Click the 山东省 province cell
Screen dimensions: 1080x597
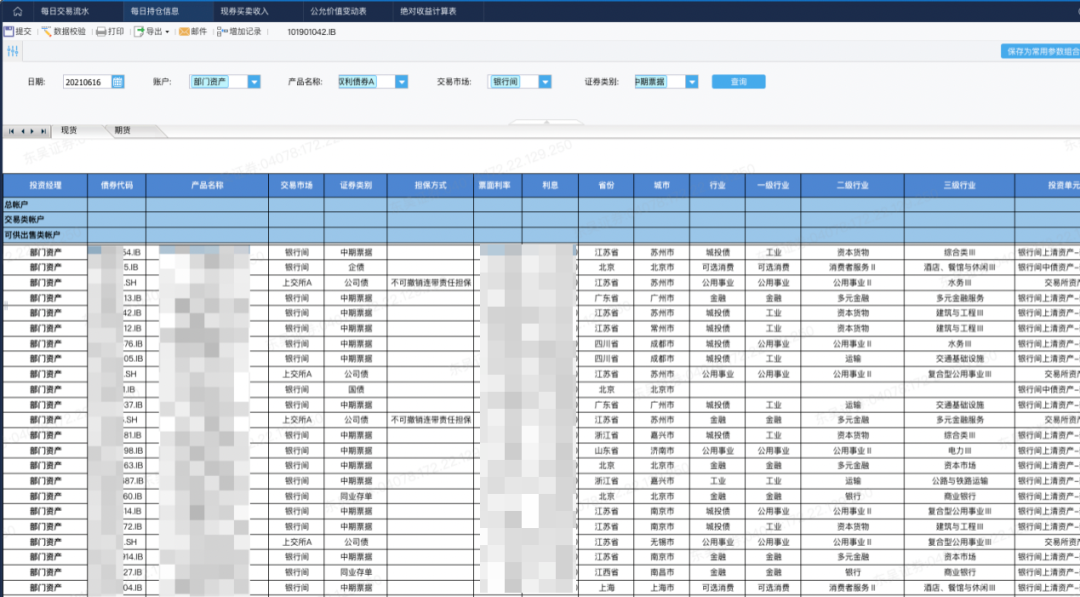click(606, 450)
